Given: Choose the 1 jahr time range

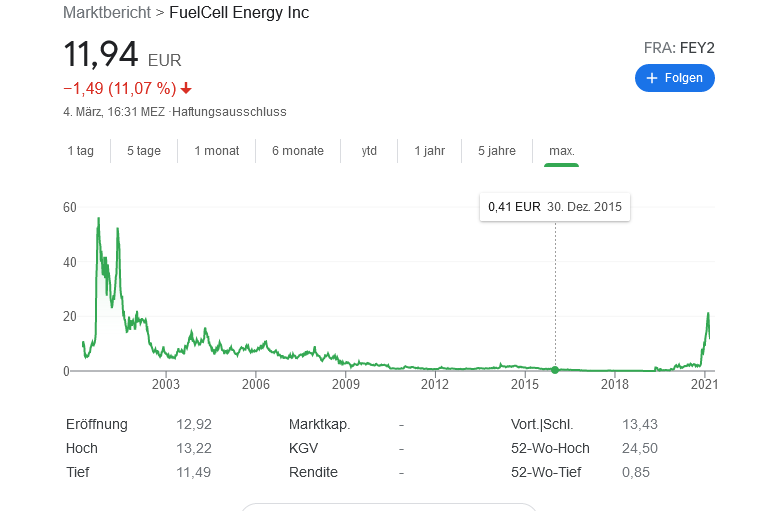Looking at the screenshot, I should [429, 151].
